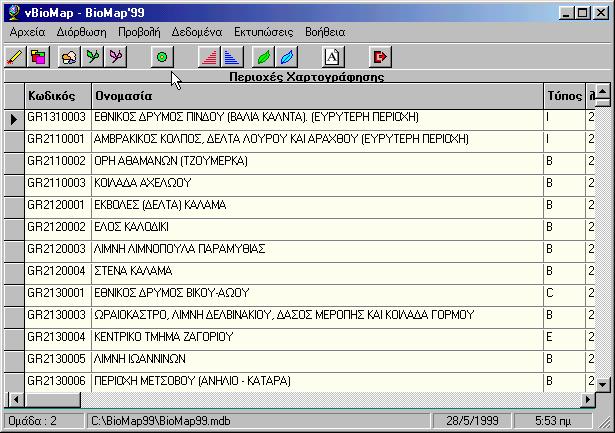
Task: Click the blue leaf toolbar icon
Action: coord(287,57)
